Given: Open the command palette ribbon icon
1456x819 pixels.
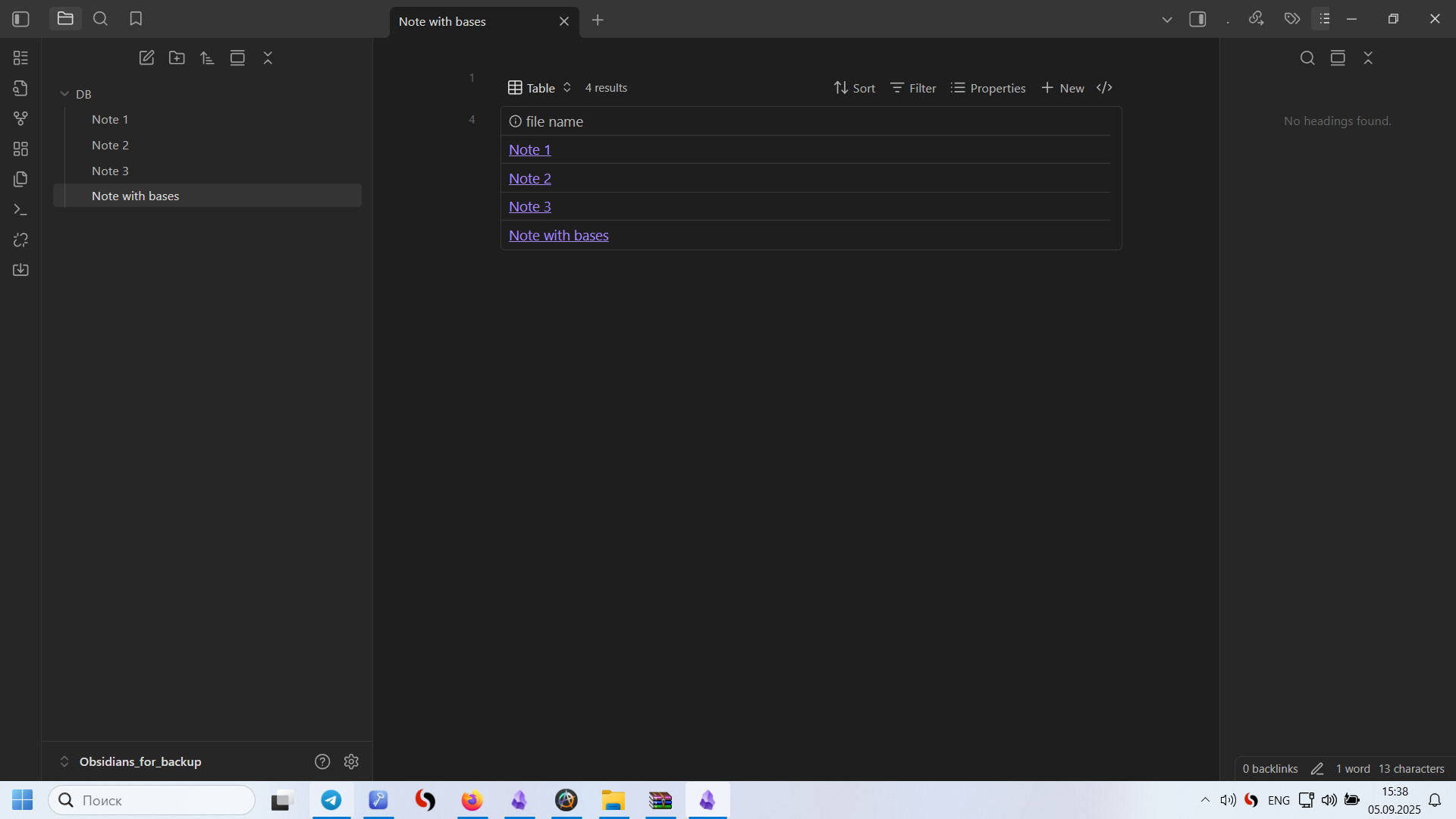Looking at the screenshot, I should (20, 209).
